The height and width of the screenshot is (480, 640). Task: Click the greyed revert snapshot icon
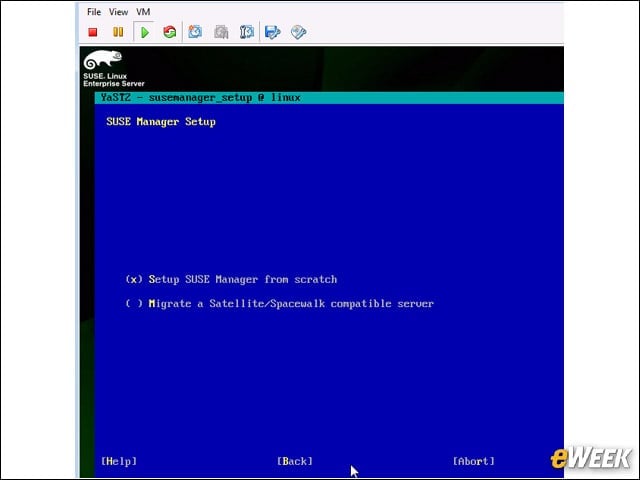pos(221,32)
